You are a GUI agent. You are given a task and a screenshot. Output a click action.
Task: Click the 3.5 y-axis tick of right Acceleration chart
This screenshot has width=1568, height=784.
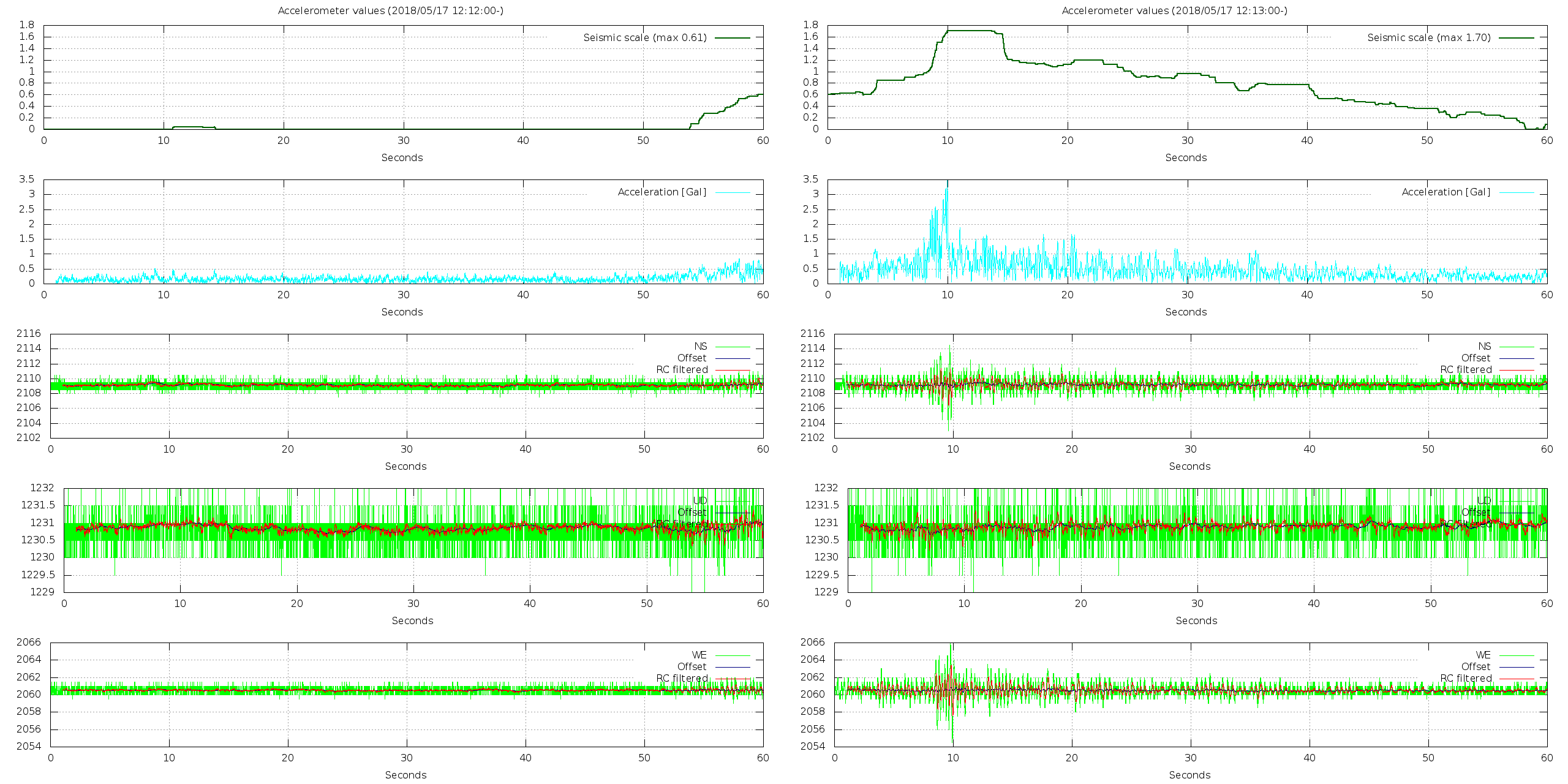810,179
